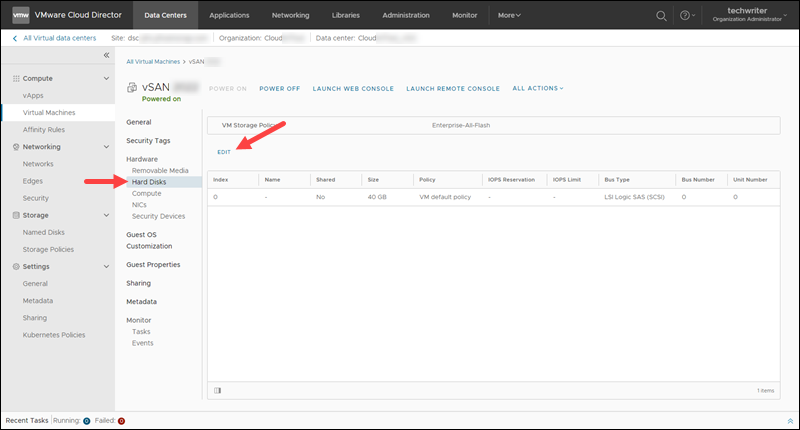Sort the grid by Size column header

(x=373, y=180)
